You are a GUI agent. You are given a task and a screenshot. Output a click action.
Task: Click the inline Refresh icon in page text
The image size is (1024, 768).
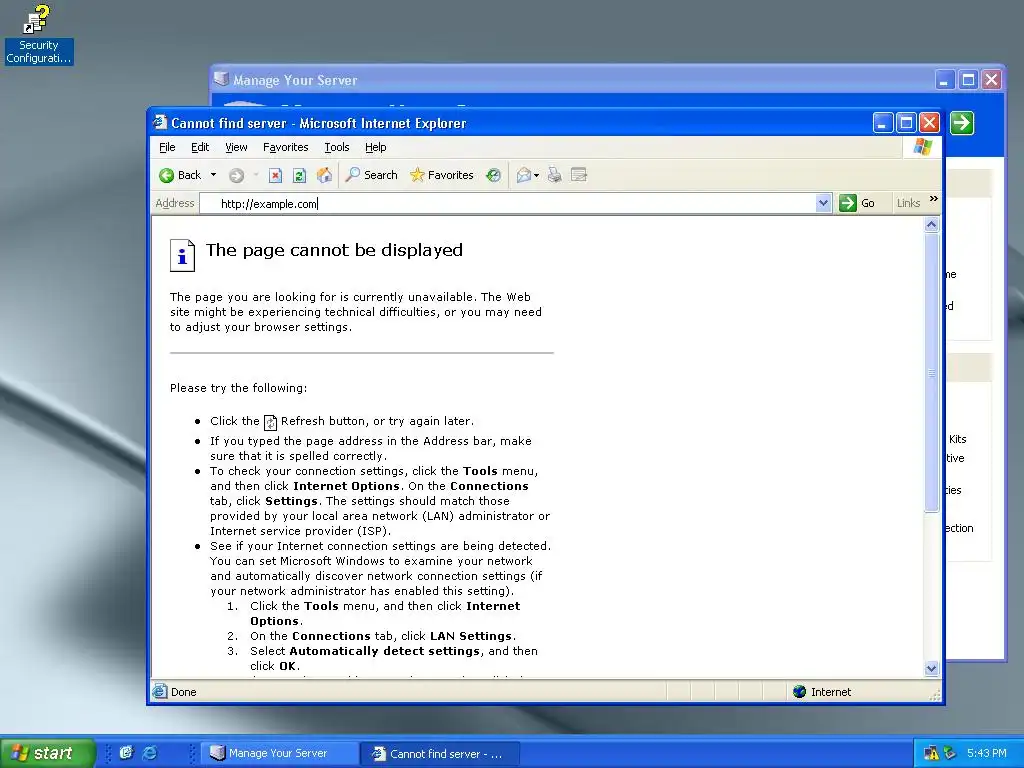[x=270, y=423]
